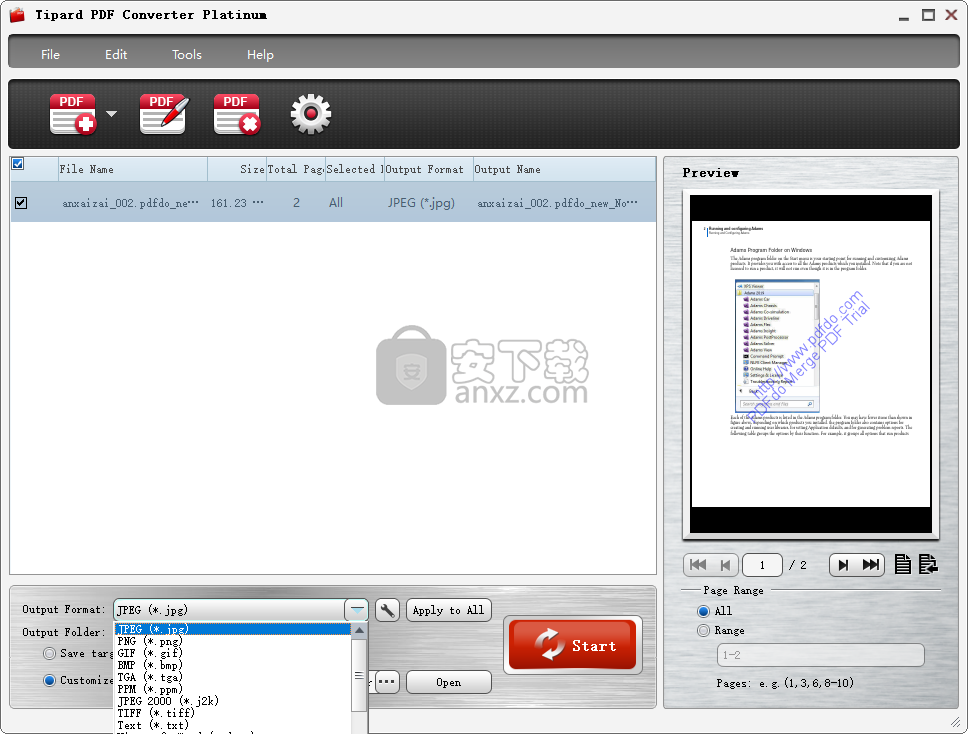
Task: Choose JPEG (*.jpg) from the list
Action: tap(233, 629)
